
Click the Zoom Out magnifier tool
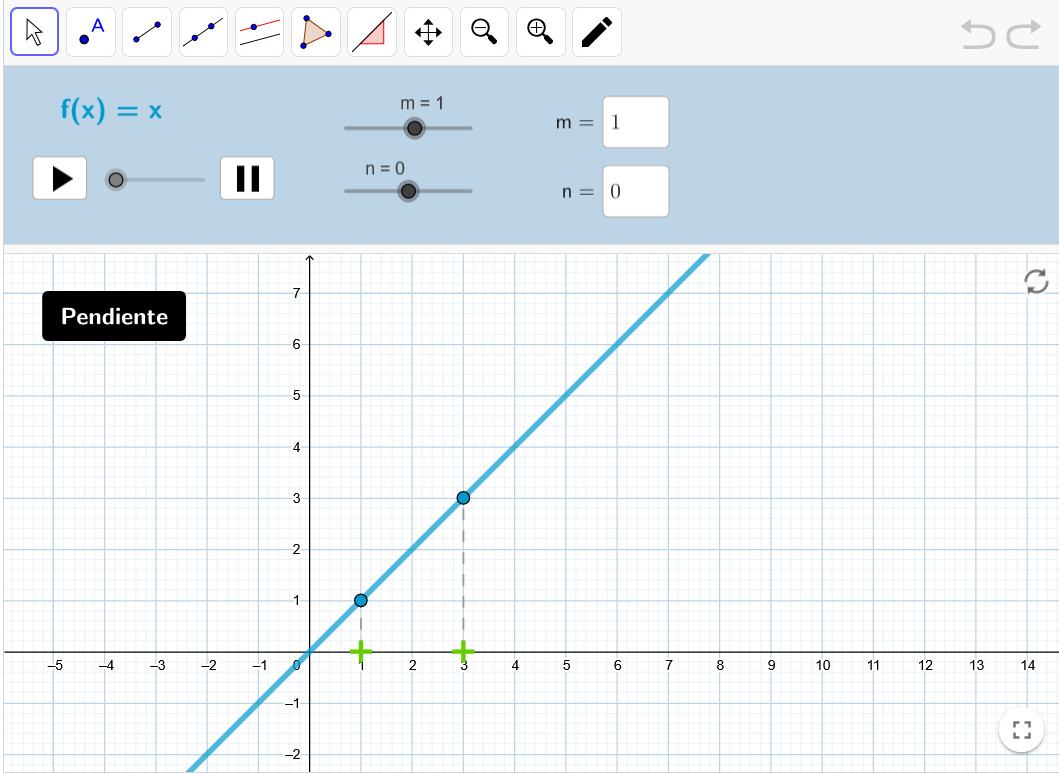[484, 32]
